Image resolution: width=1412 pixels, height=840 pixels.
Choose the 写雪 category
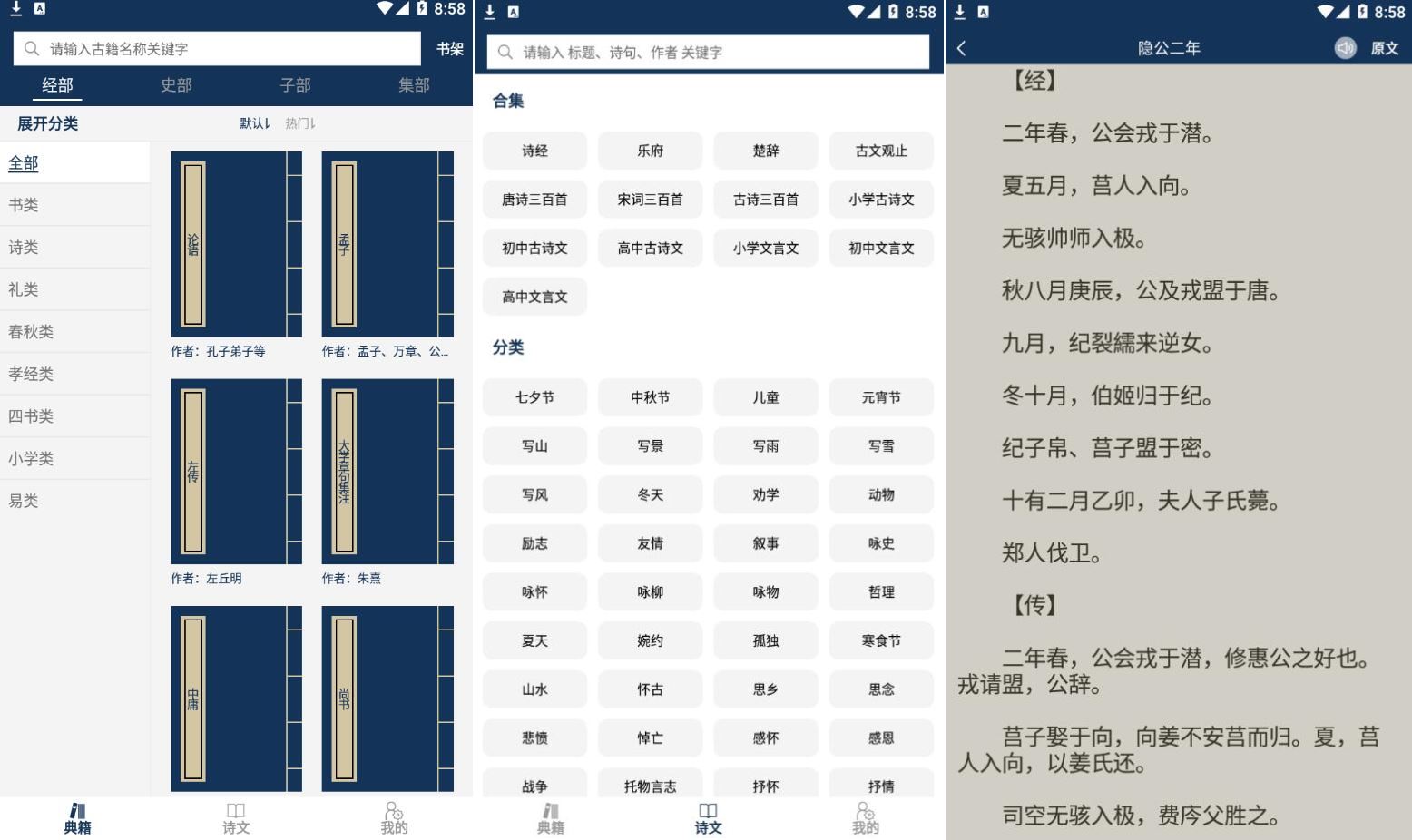coord(881,446)
